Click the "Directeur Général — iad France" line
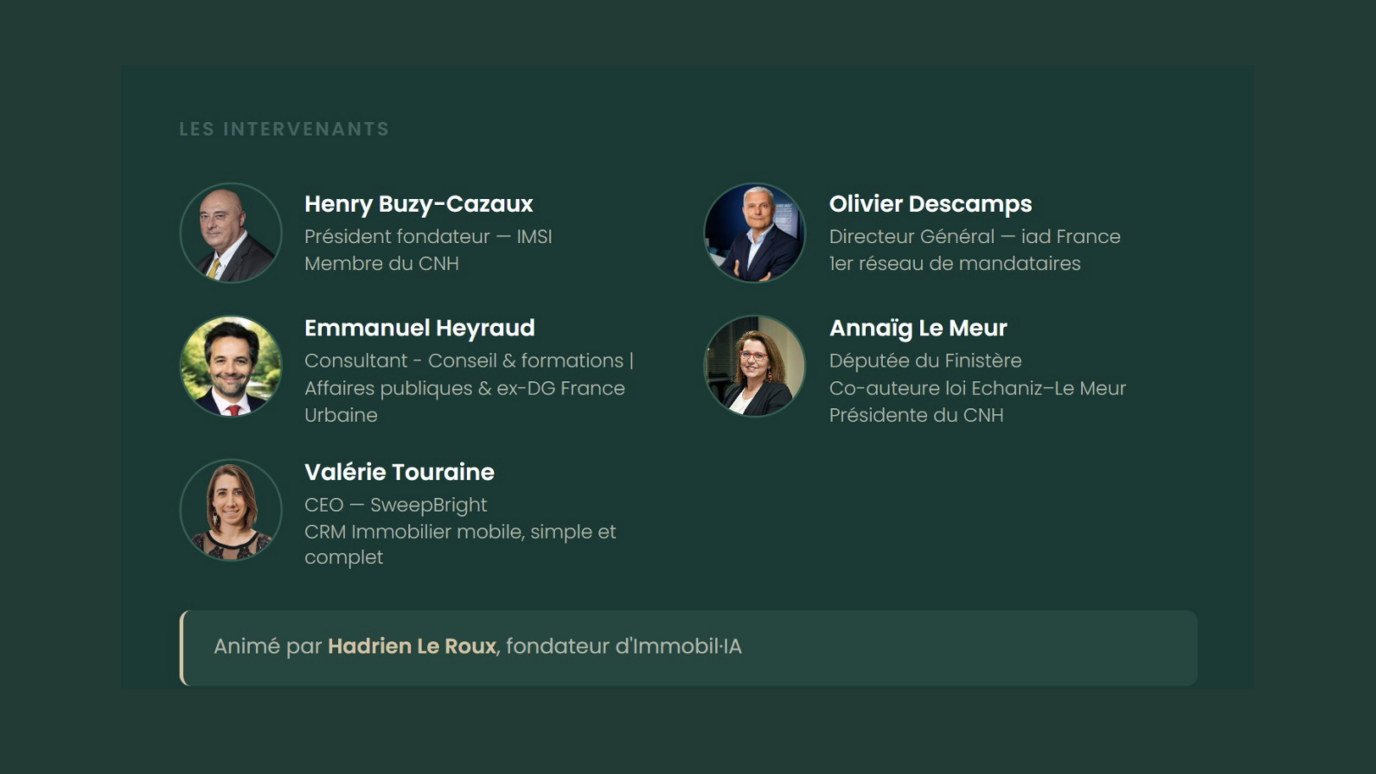Screen dimensions: 1376x774 (974, 237)
